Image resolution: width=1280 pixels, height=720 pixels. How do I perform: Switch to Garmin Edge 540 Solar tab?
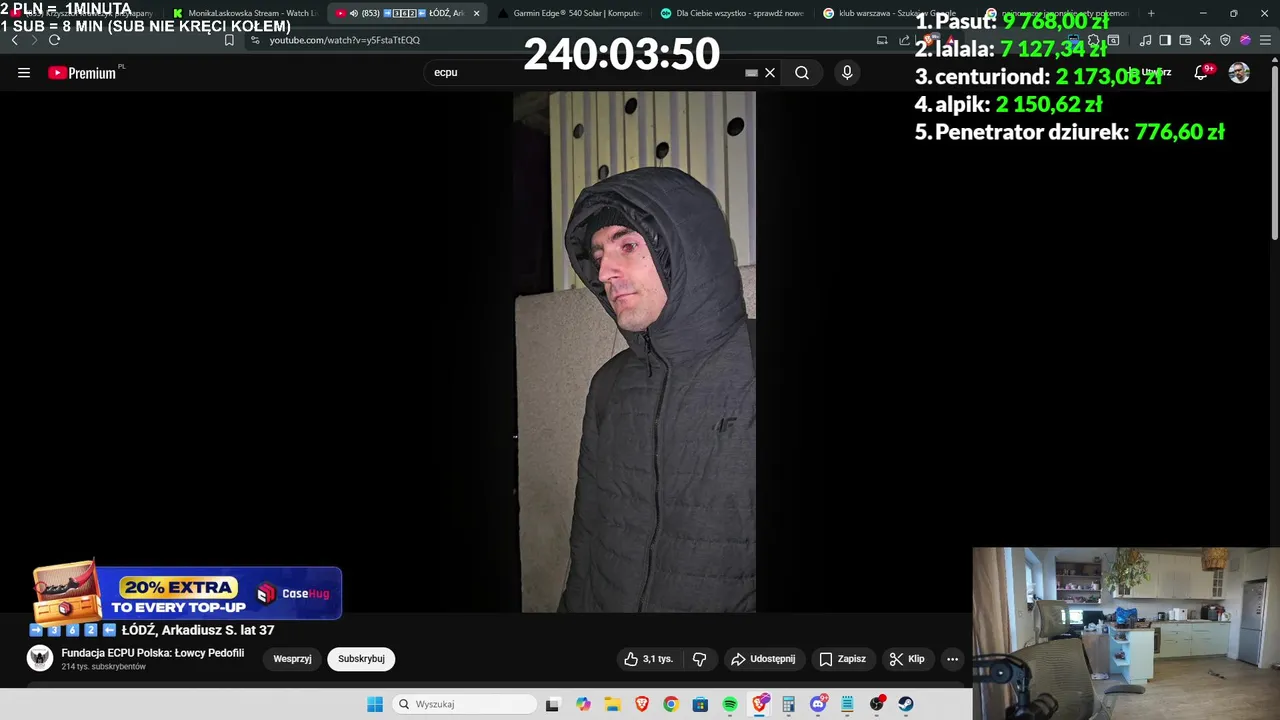click(x=570, y=13)
